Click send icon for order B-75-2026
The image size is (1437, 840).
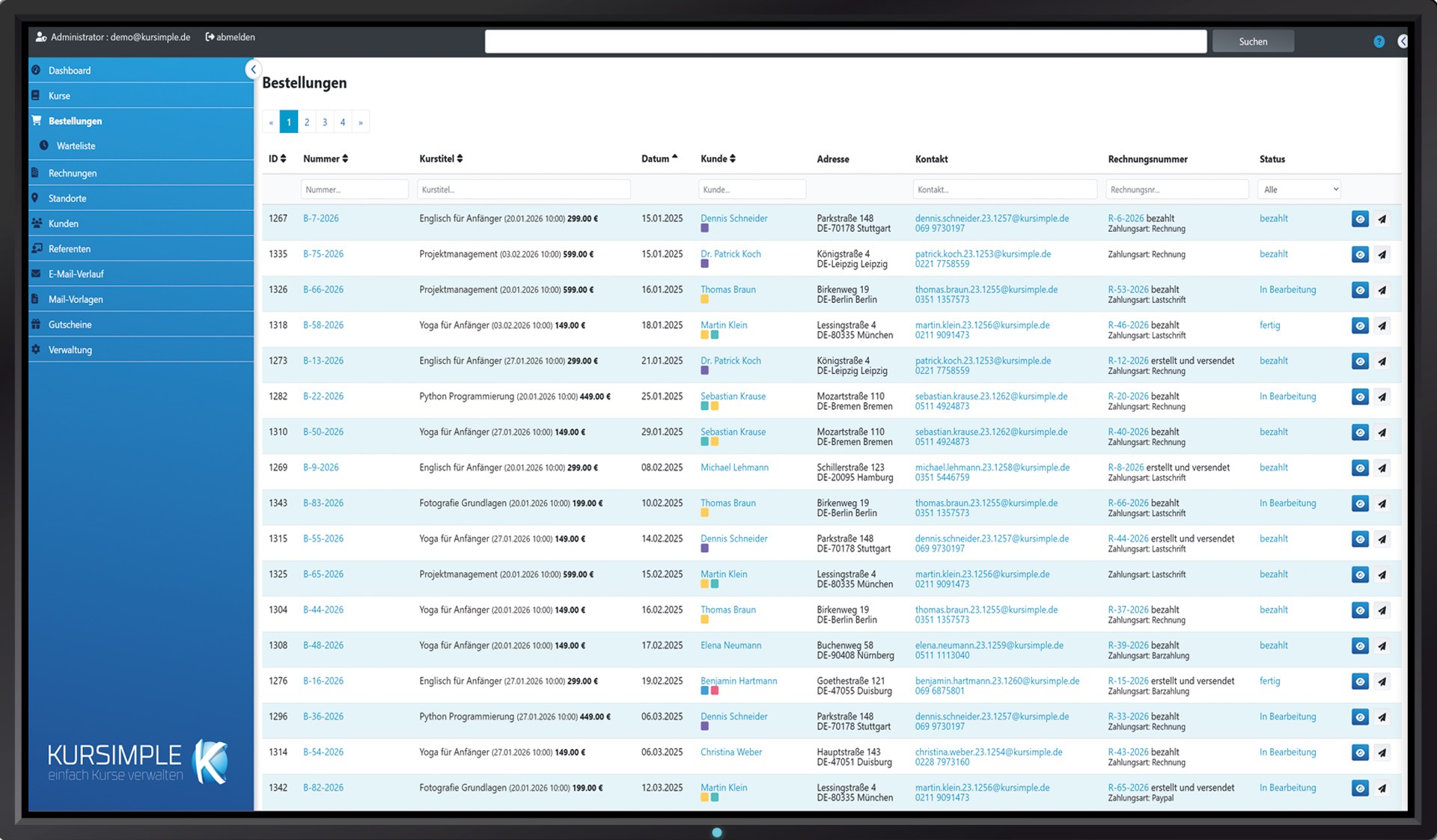point(1382,255)
